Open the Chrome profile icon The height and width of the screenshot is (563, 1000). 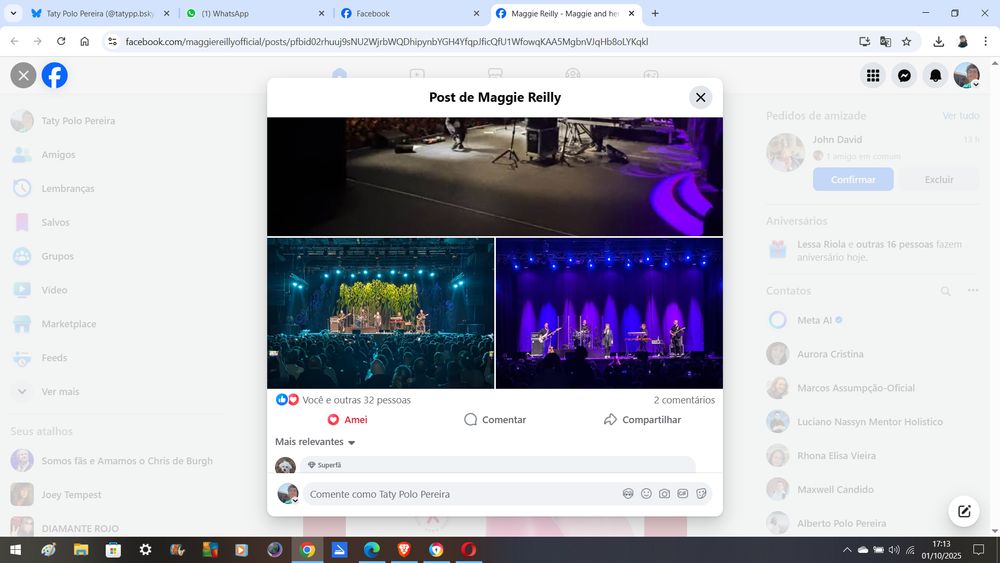(x=962, y=41)
